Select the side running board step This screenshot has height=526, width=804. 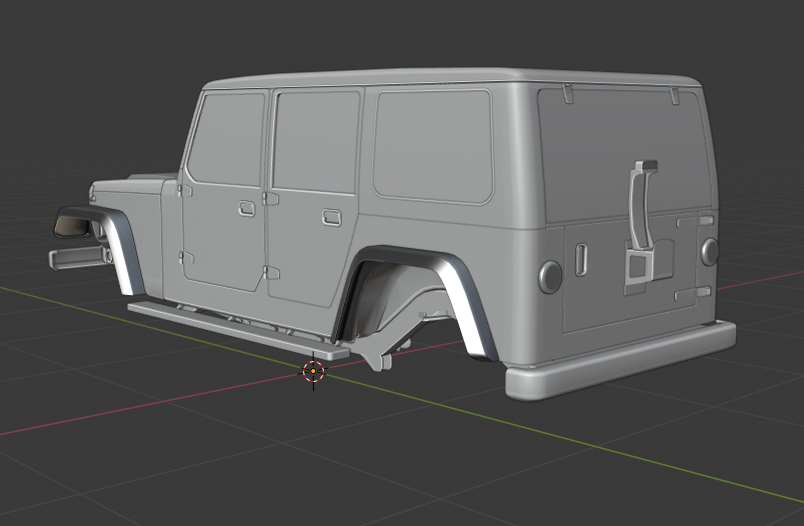point(238,331)
